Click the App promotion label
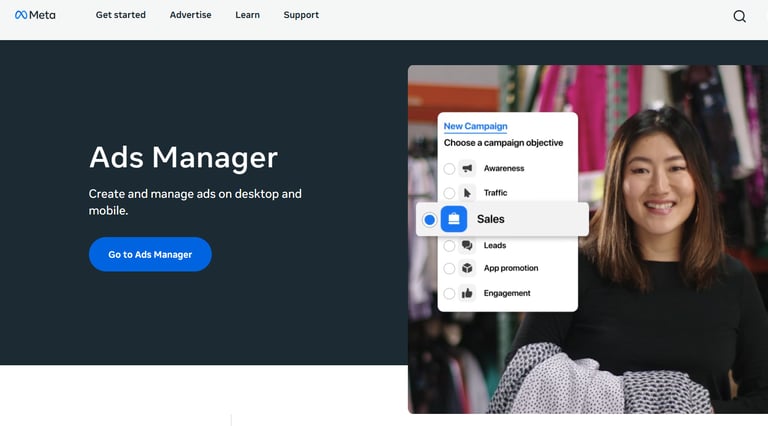 pos(511,268)
